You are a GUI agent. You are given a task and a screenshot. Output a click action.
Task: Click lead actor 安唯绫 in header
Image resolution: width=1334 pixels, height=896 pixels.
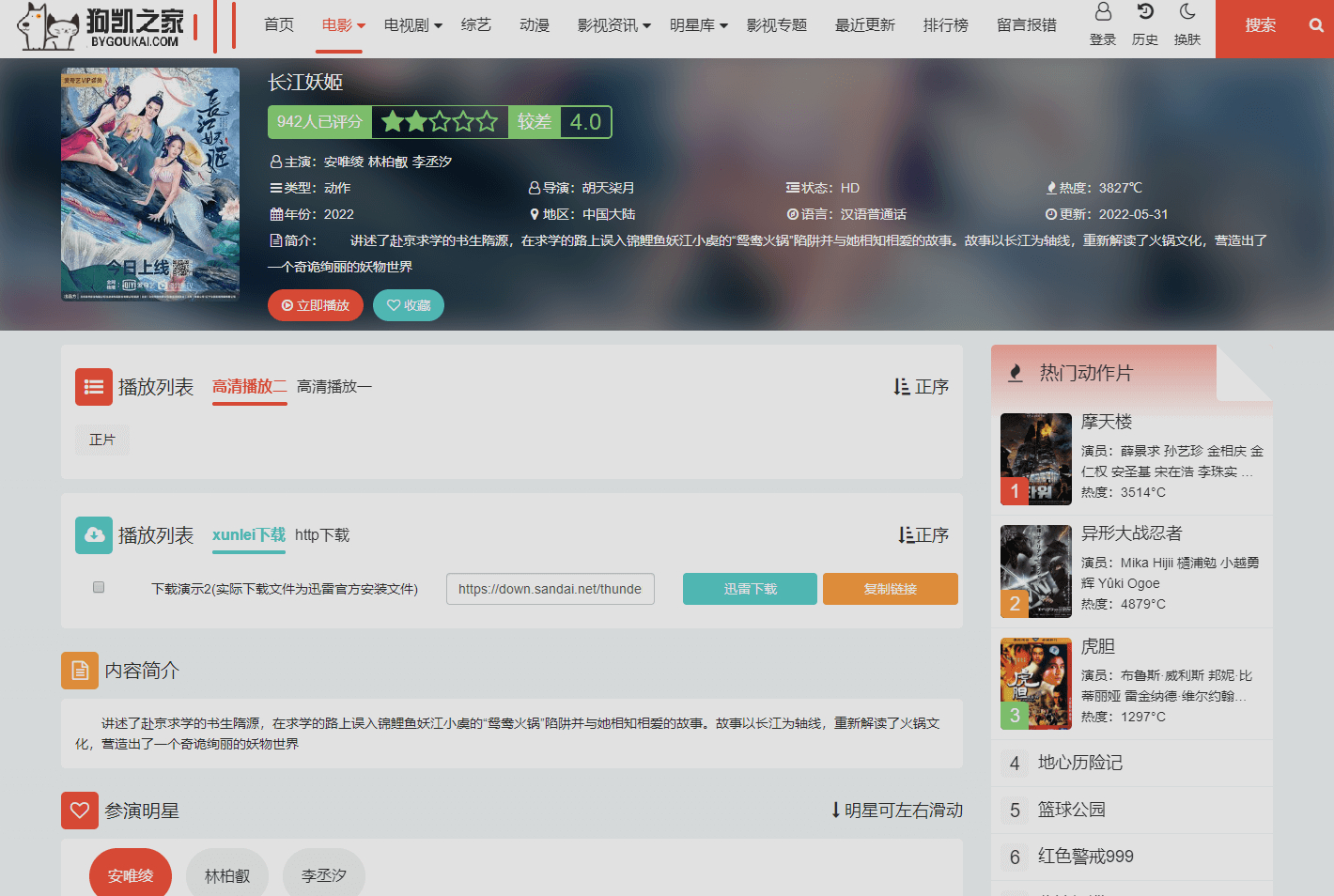click(344, 162)
